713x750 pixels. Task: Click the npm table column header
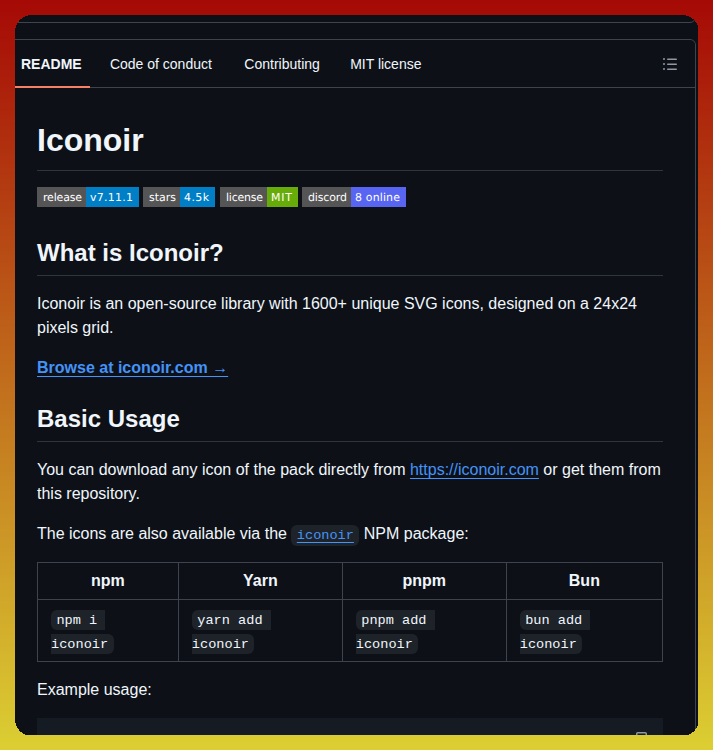coord(108,581)
